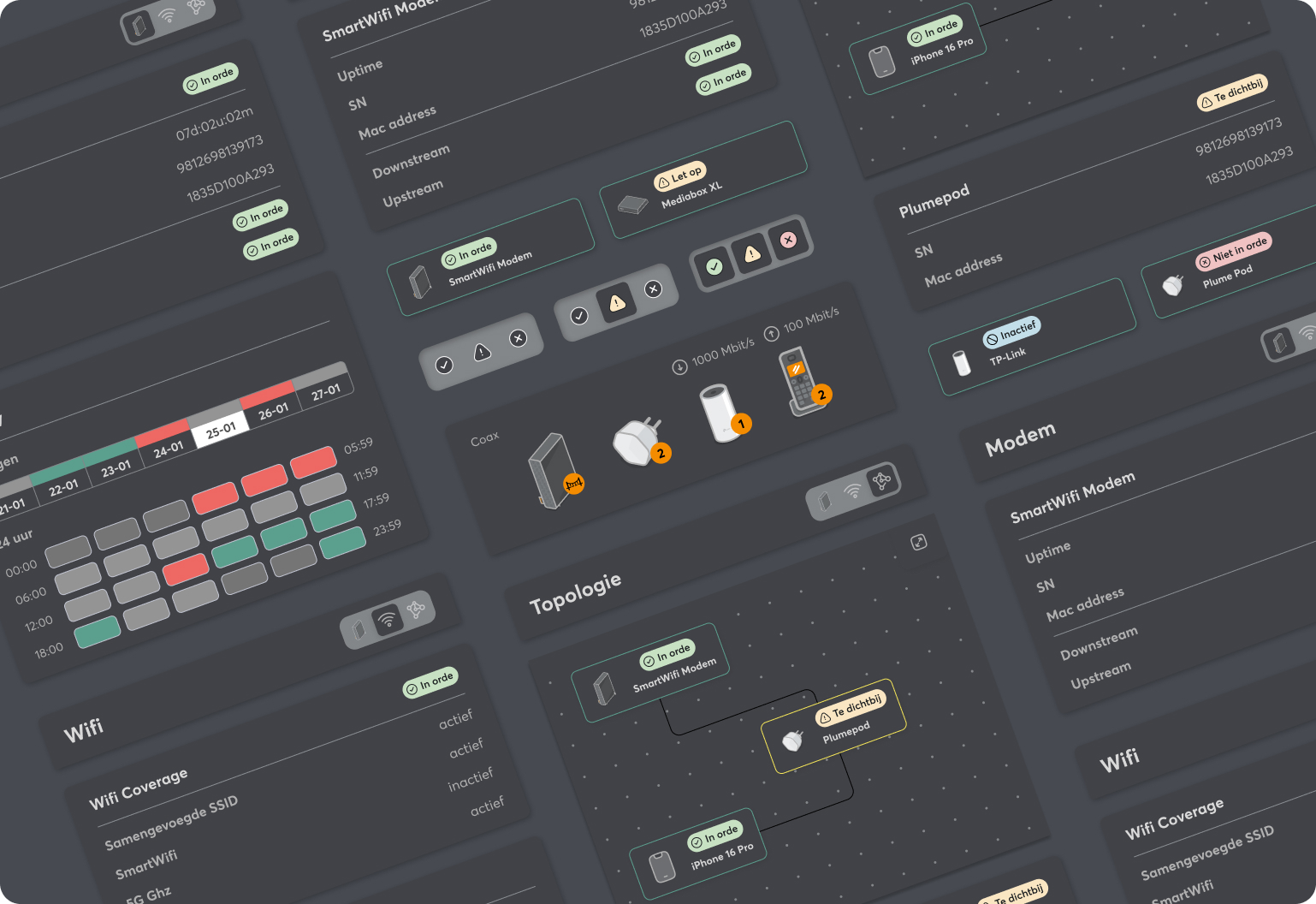
Task: Click the Plumepod section heading
Action: (x=934, y=200)
